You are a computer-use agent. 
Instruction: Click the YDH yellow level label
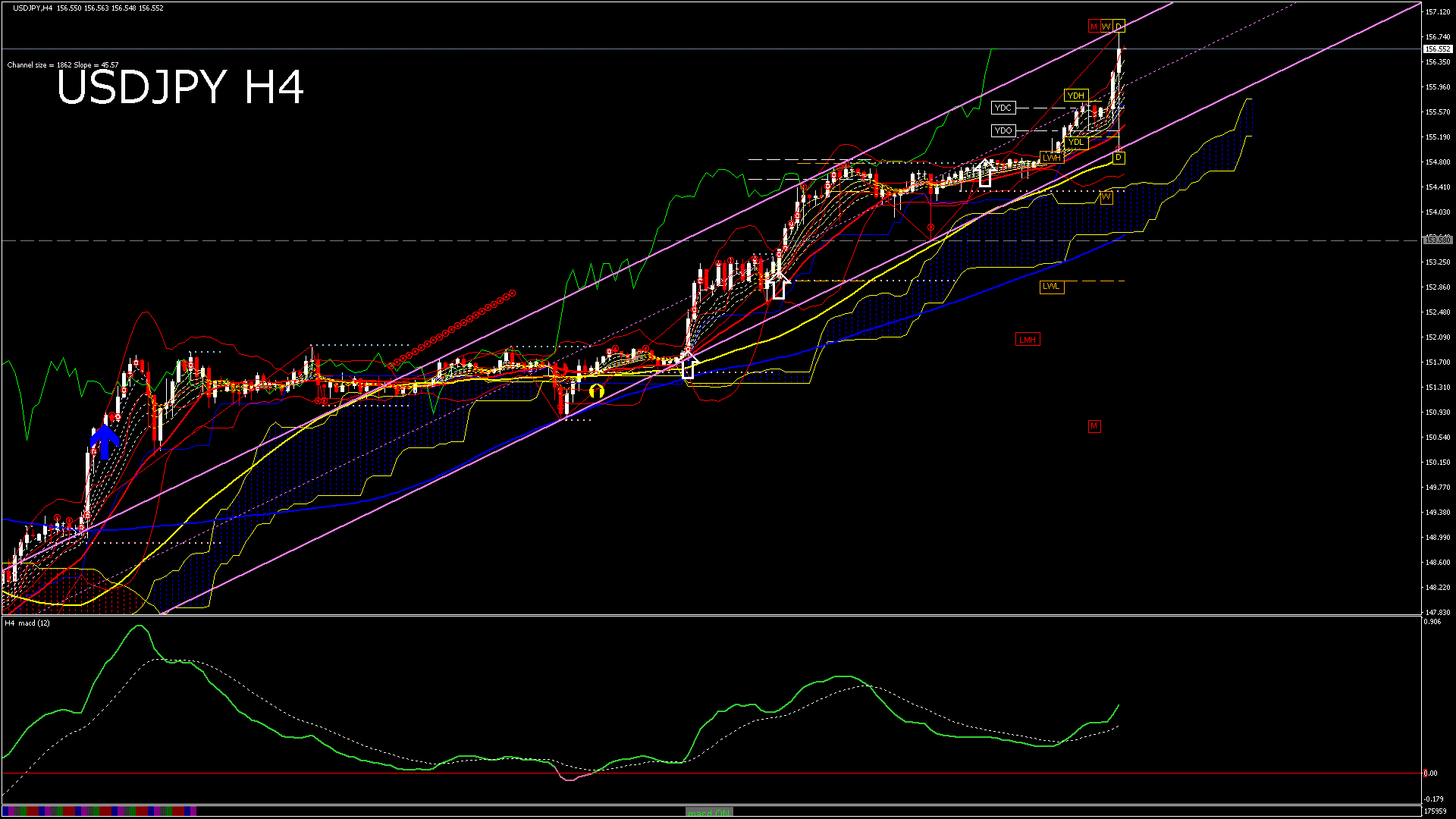[1075, 96]
